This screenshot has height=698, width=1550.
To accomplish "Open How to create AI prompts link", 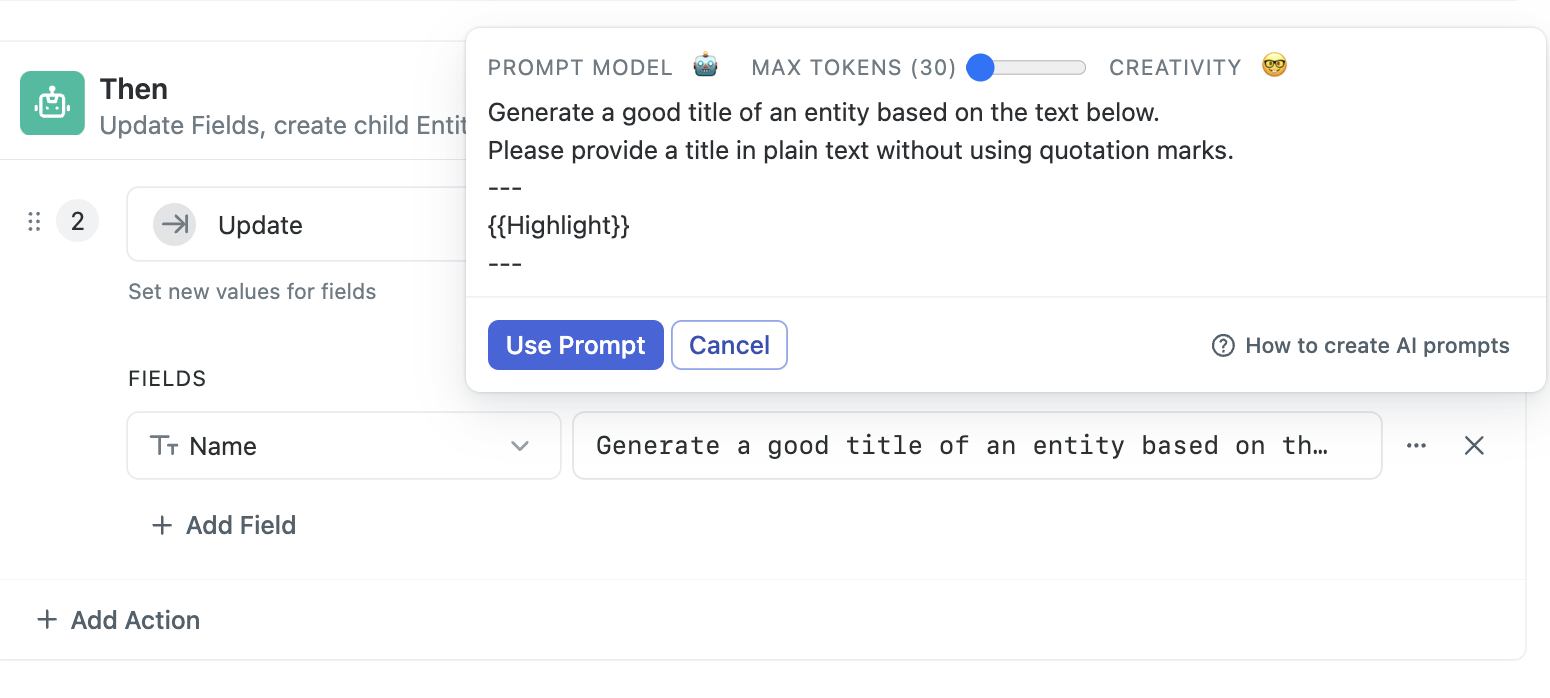I will 1377,346.
